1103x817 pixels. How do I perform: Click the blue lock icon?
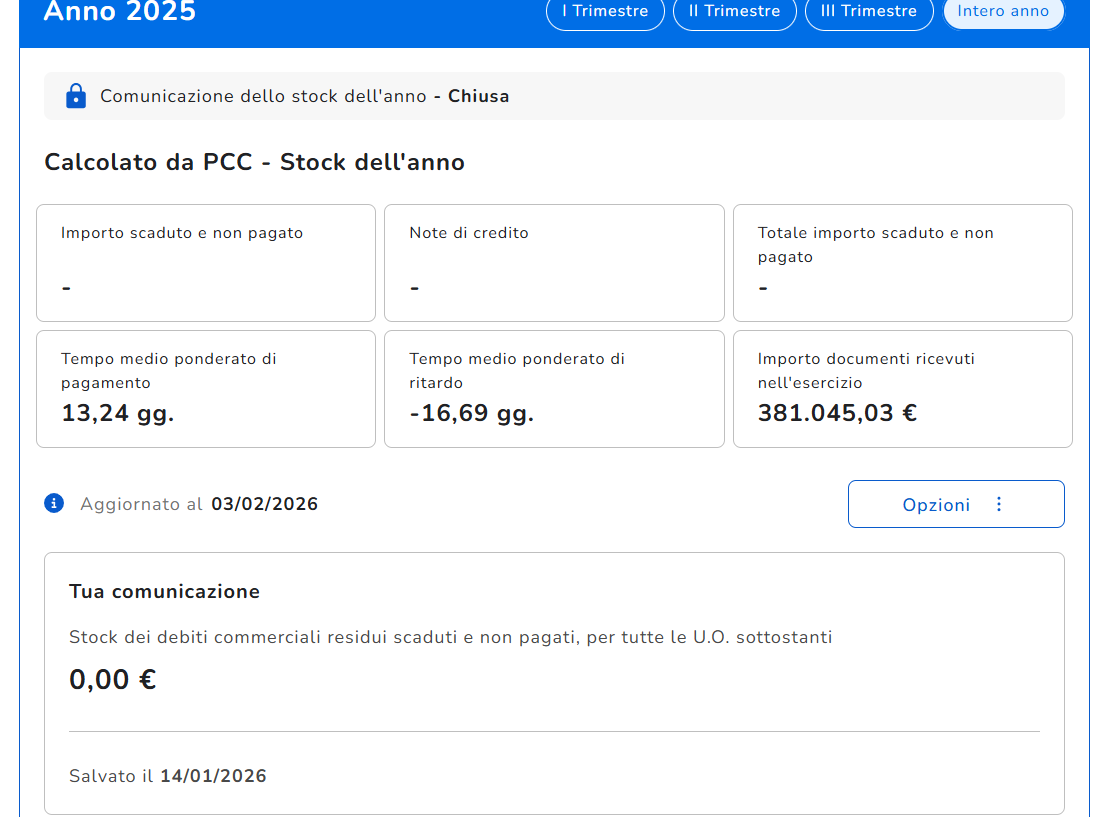point(75,96)
